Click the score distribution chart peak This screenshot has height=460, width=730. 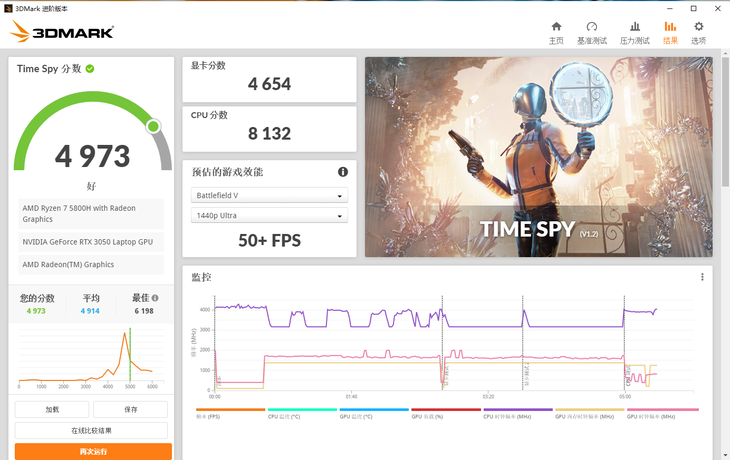click(x=124, y=334)
